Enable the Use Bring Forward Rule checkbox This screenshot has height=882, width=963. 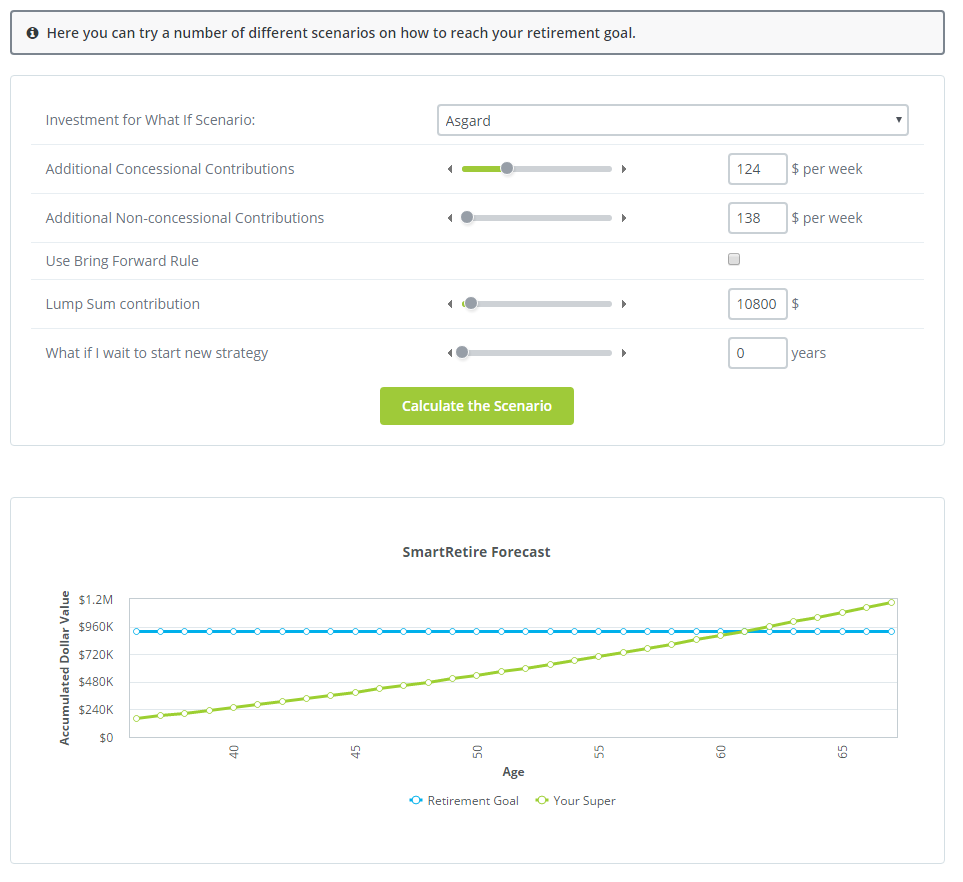point(734,260)
